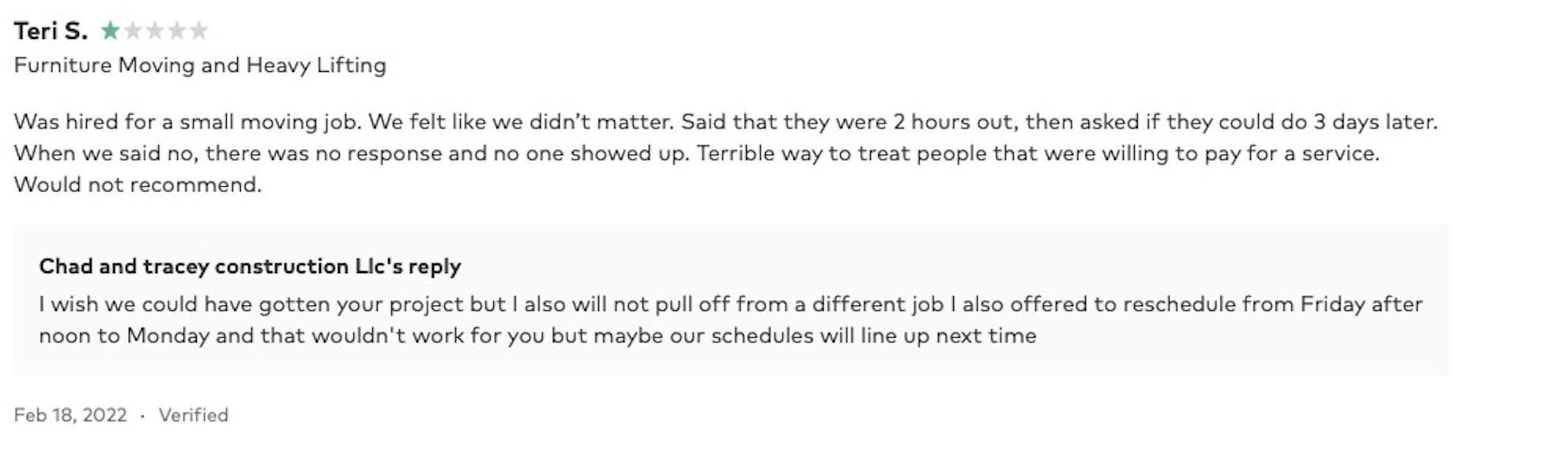
Task: Click "schedules will line up next time" text
Action: (x=873, y=335)
